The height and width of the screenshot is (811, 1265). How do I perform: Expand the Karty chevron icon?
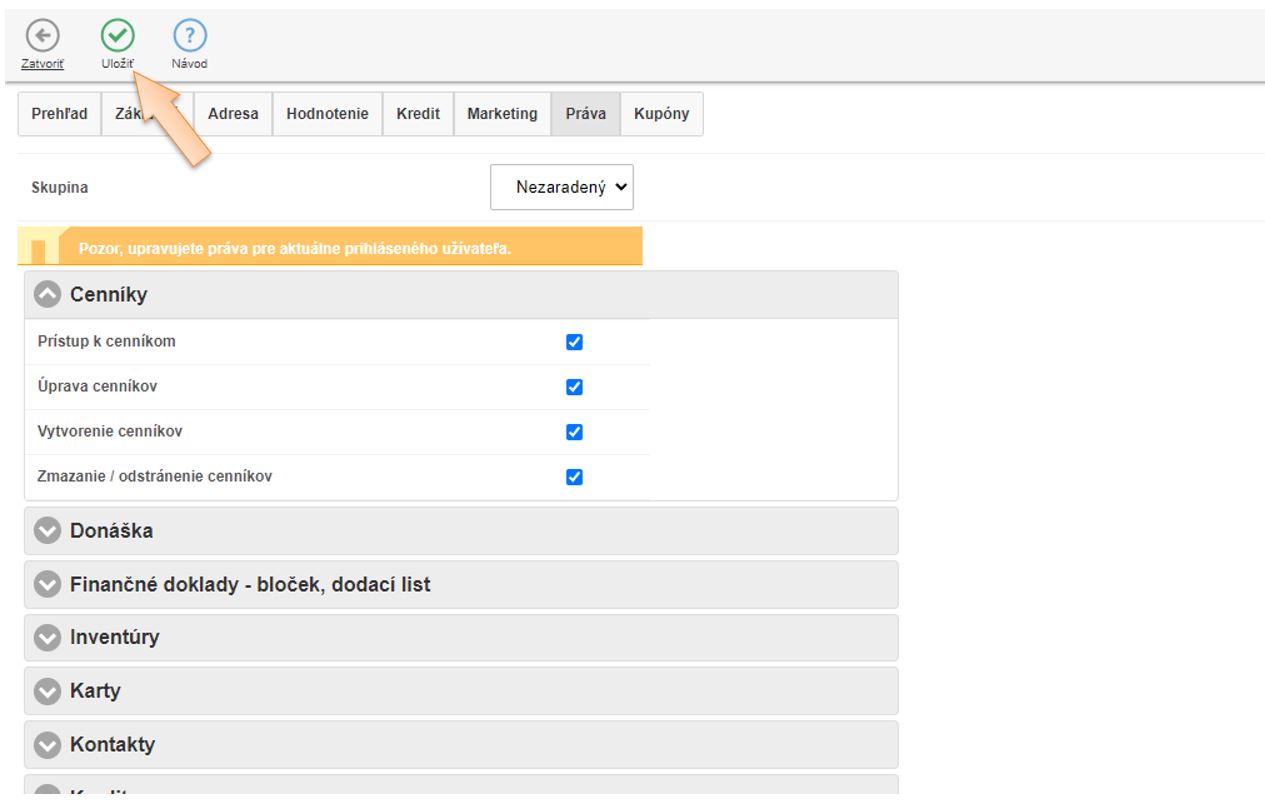(x=47, y=691)
